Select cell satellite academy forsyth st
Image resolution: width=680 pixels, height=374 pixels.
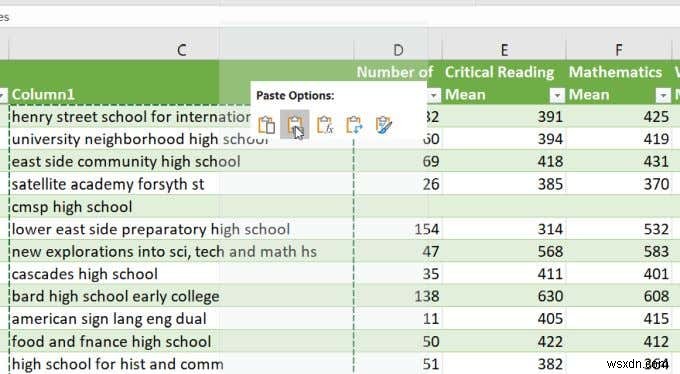click(x=181, y=184)
